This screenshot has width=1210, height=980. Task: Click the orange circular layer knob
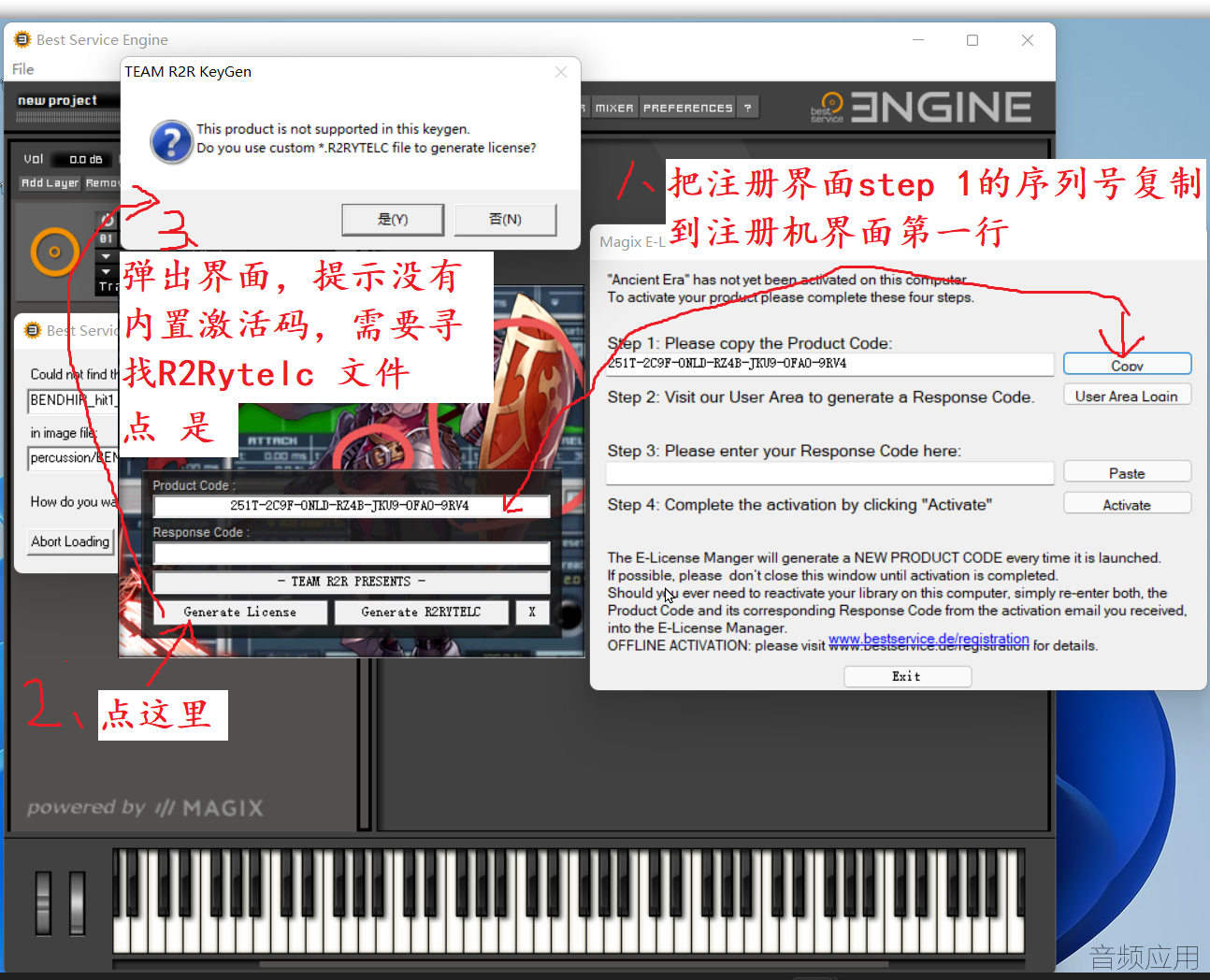point(54,252)
